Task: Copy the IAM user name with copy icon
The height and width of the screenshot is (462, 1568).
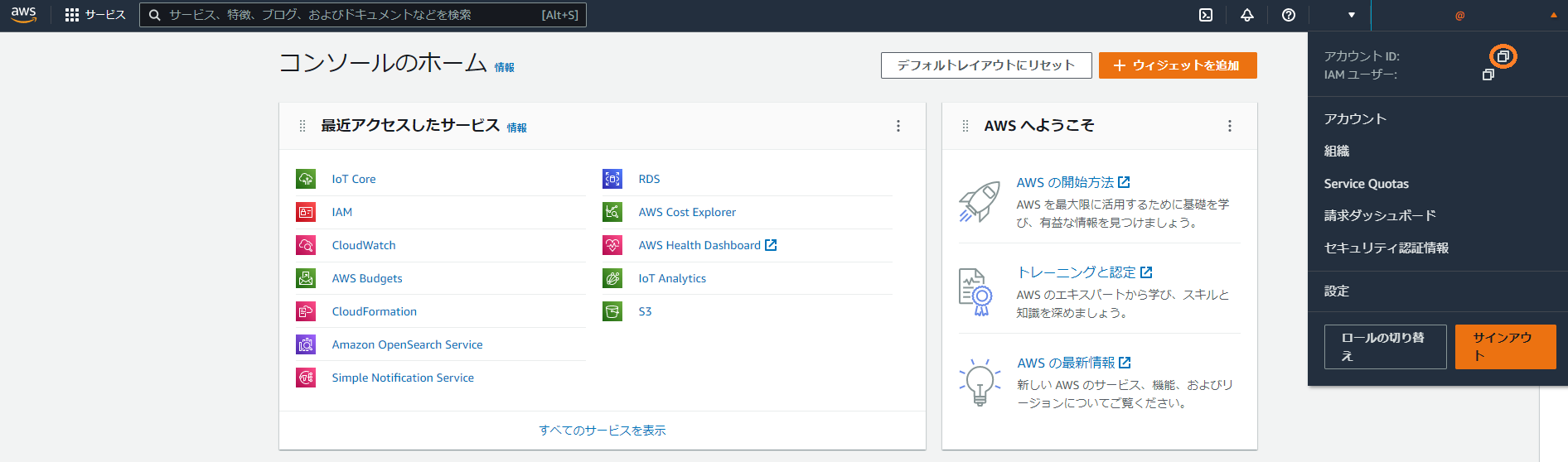Action: point(1488,75)
